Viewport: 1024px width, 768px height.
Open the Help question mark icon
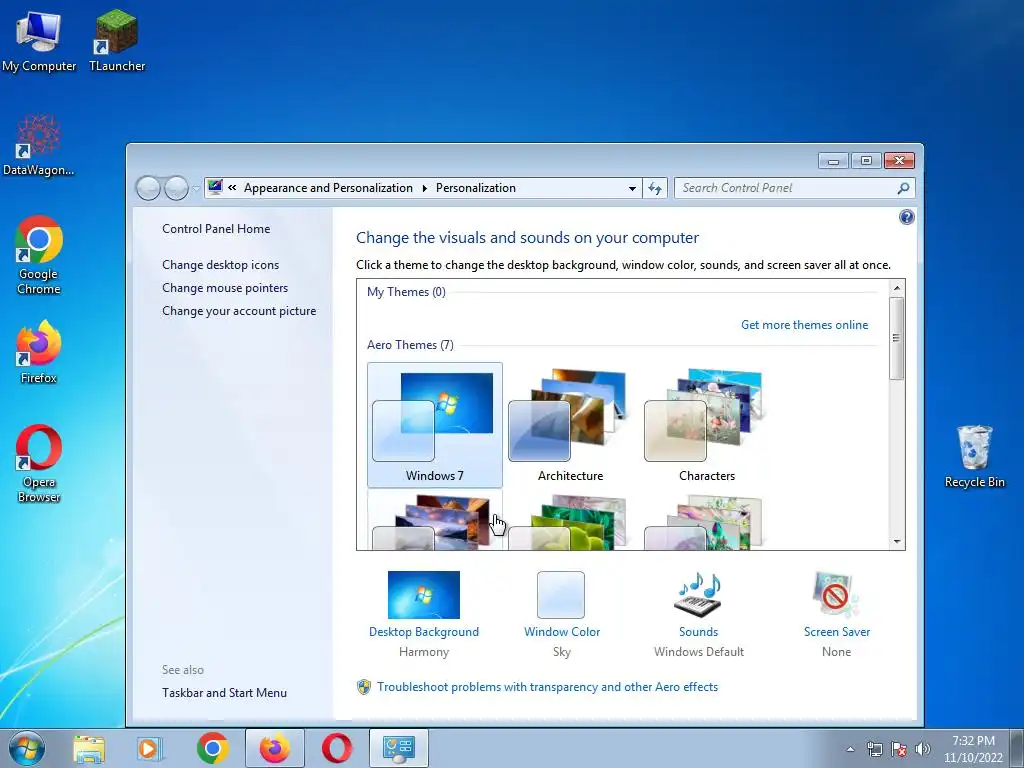pos(906,217)
